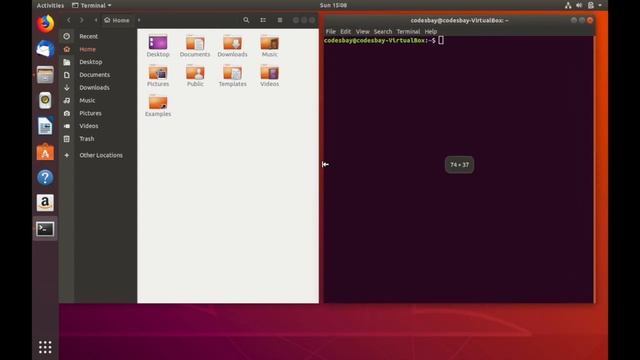Open Ubuntu Software from the dock
640x360 pixels.
(x=45, y=152)
